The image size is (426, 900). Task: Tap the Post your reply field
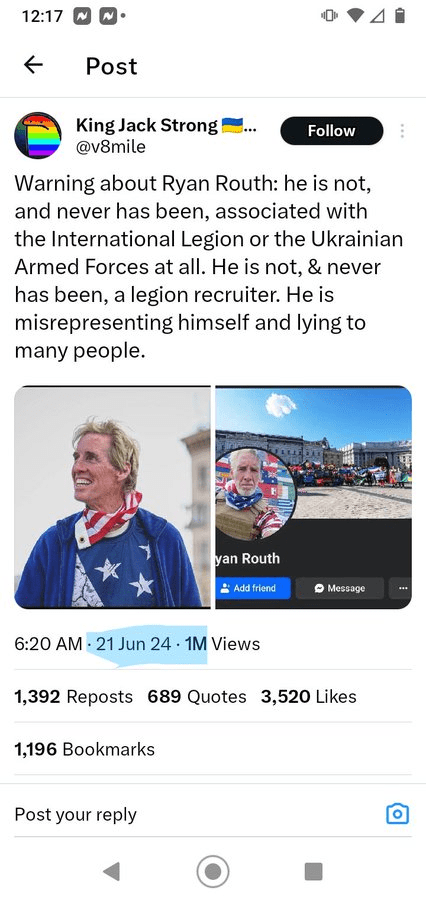pos(195,814)
